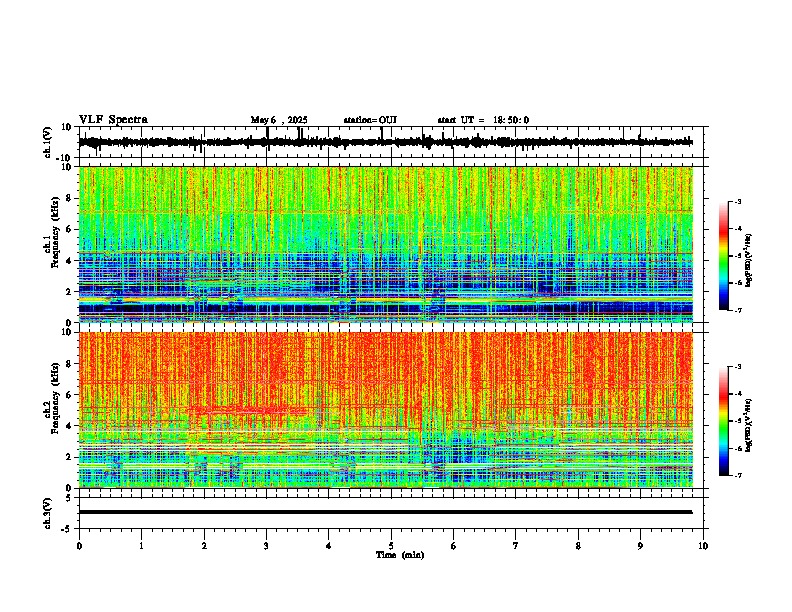
Task: Click ch.2 frequency axis tick "6"
Action: [x=70, y=395]
